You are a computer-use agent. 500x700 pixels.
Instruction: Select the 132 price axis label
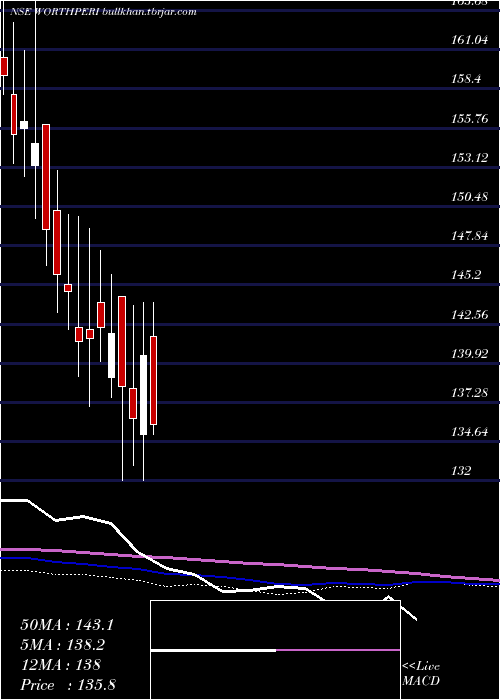[461, 471]
